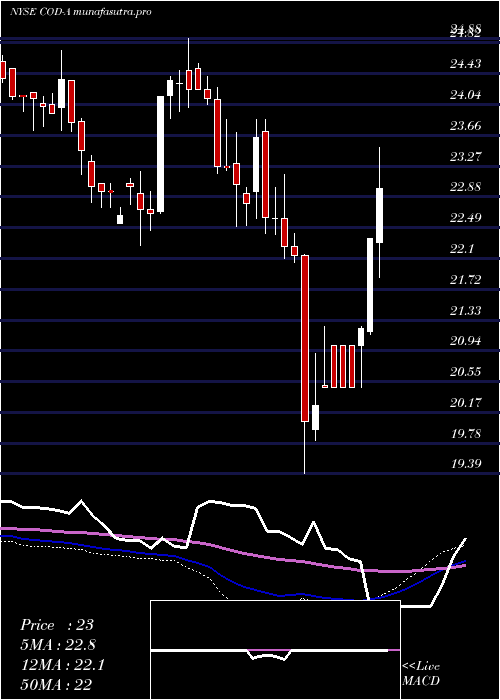Screen dimensions: 500x700
Task: Click the 21.33 price axis label
Action: click(466, 311)
